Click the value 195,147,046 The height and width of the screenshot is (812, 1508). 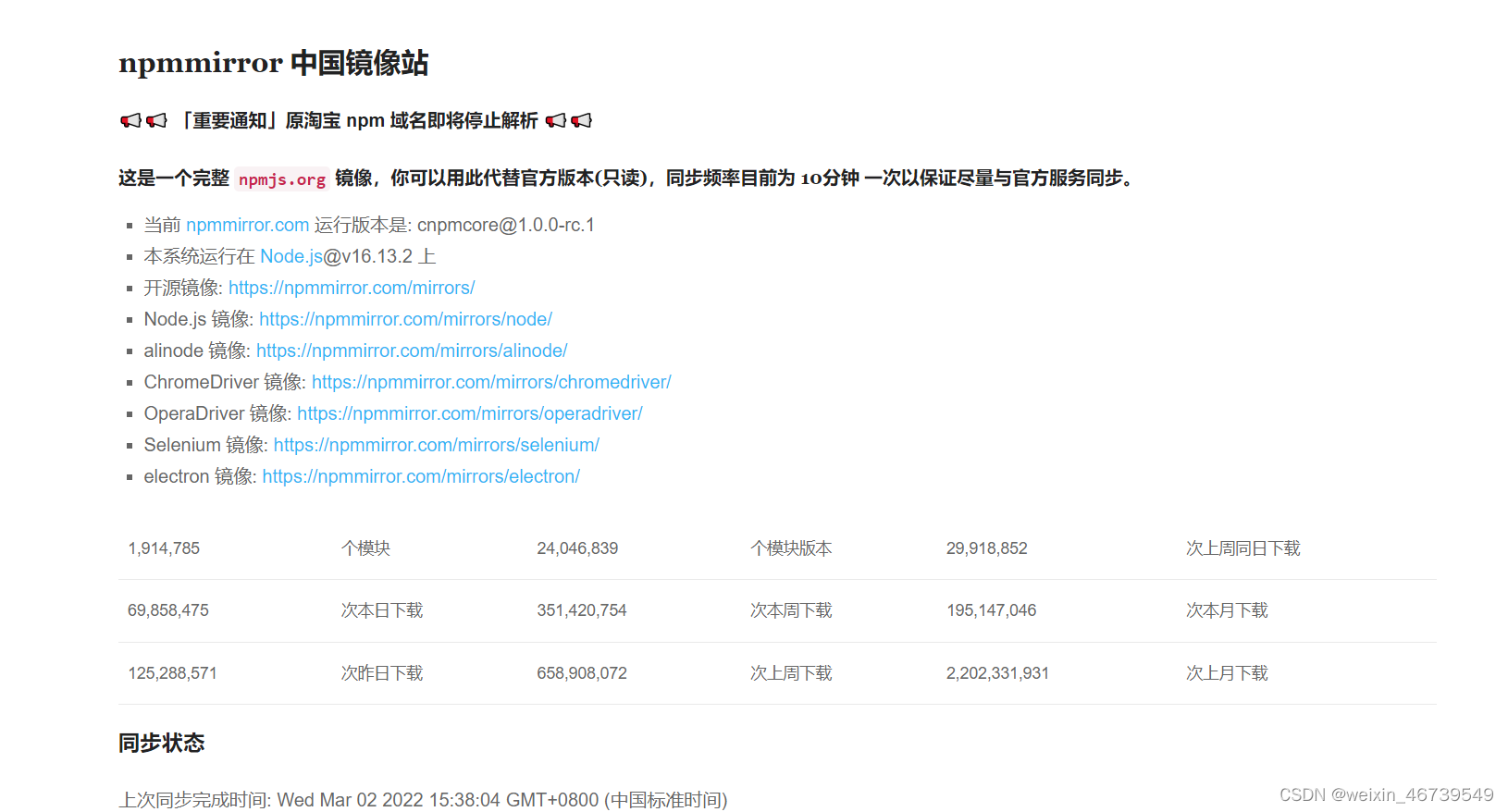click(991, 610)
